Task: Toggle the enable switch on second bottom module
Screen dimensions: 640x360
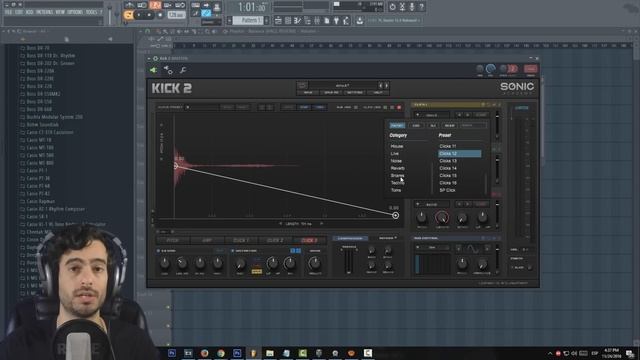Action: click(233, 251)
